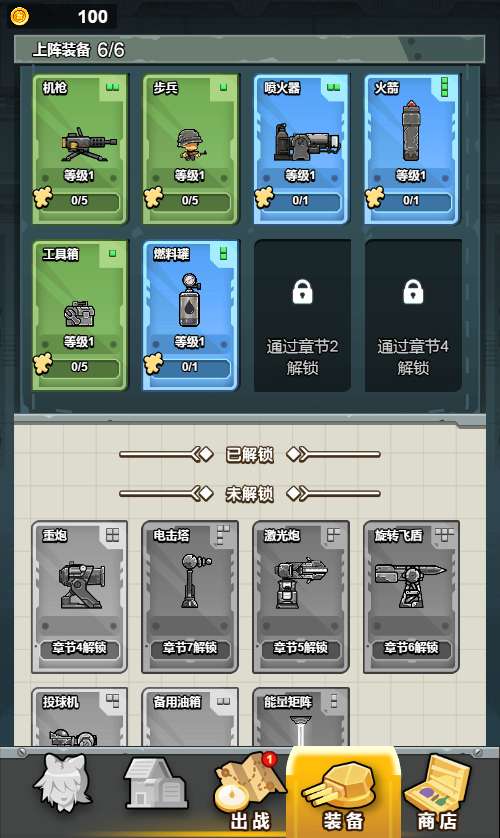This screenshot has height=838, width=500.
Task: Tap the 机枪 upgrade progress bar 0/5
Action: tap(80, 201)
